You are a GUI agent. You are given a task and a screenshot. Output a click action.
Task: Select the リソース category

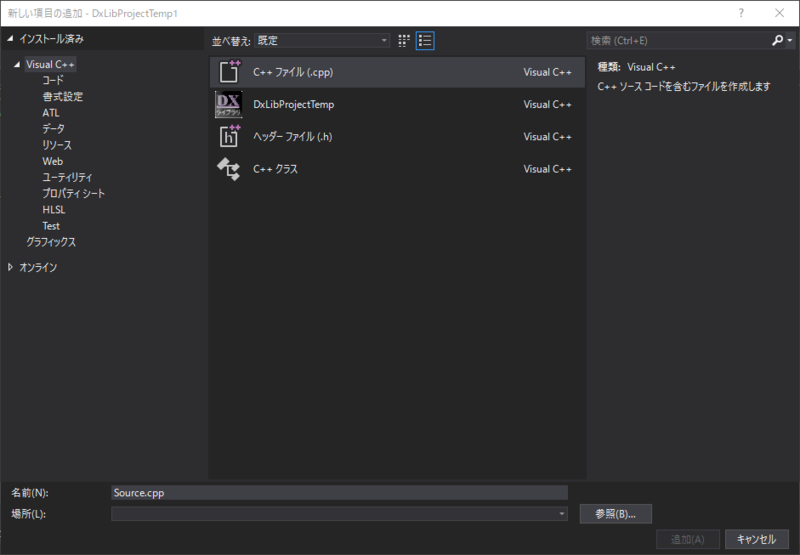57,145
